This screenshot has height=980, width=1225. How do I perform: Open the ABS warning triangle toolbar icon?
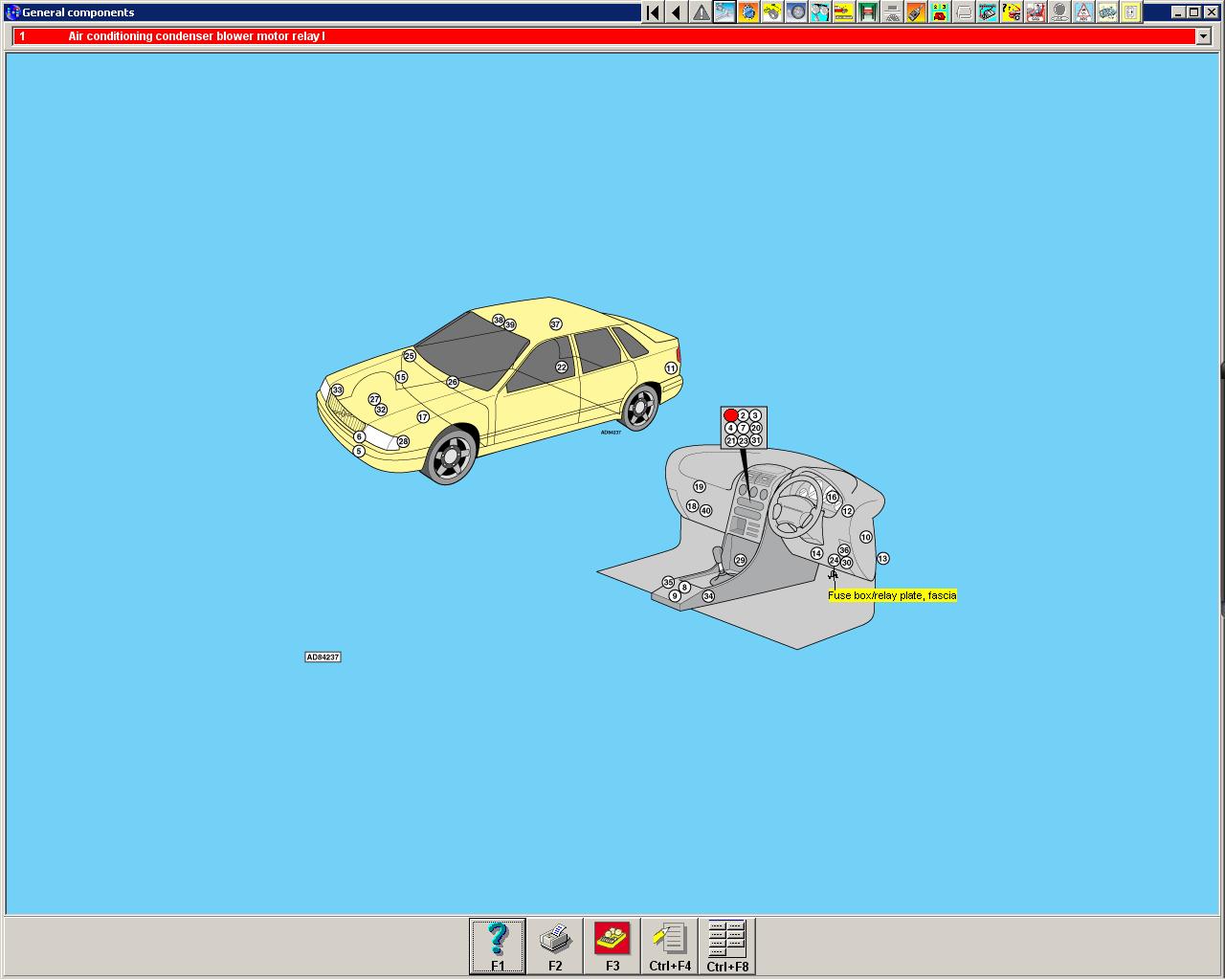pyautogui.click(x=1083, y=12)
